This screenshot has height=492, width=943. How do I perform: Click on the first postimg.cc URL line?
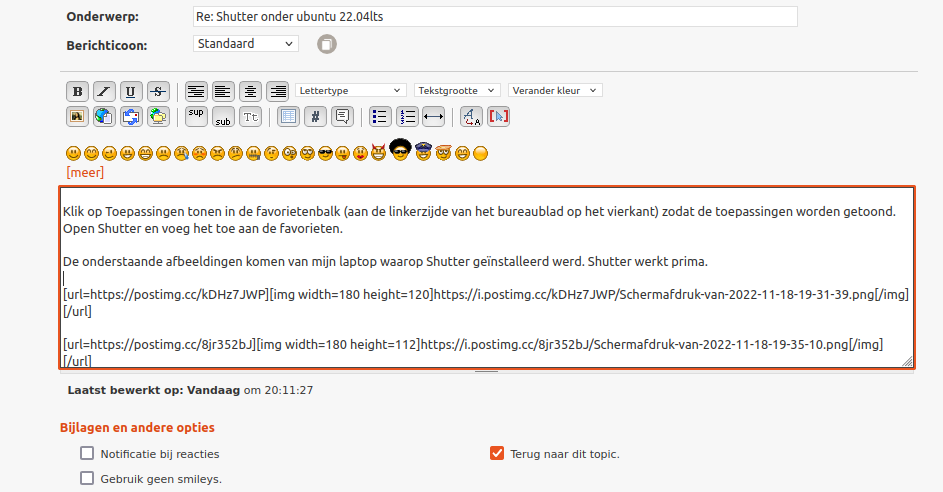tap(486, 295)
